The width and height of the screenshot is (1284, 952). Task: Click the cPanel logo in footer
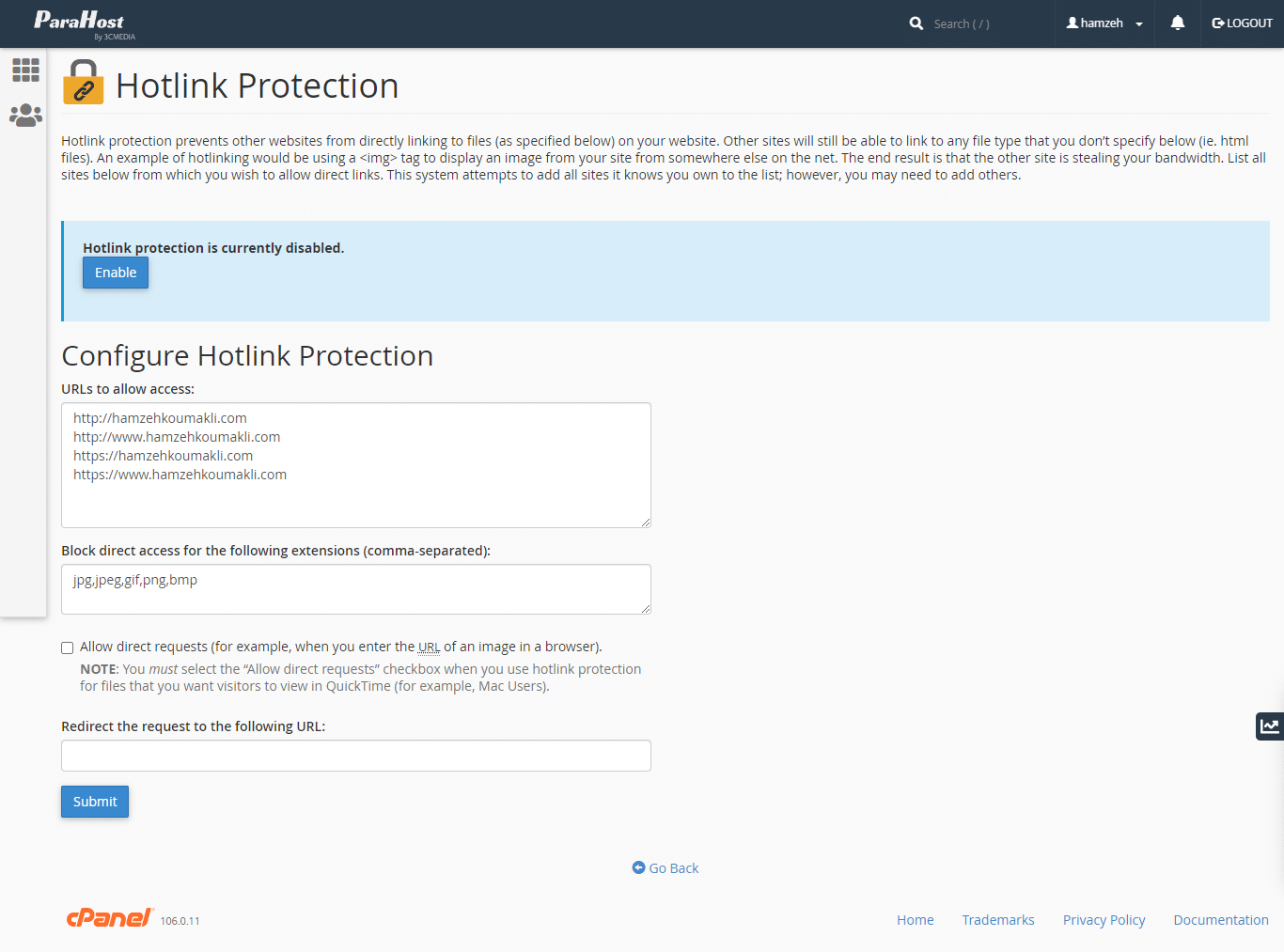pyautogui.click(x=109, y=918)
